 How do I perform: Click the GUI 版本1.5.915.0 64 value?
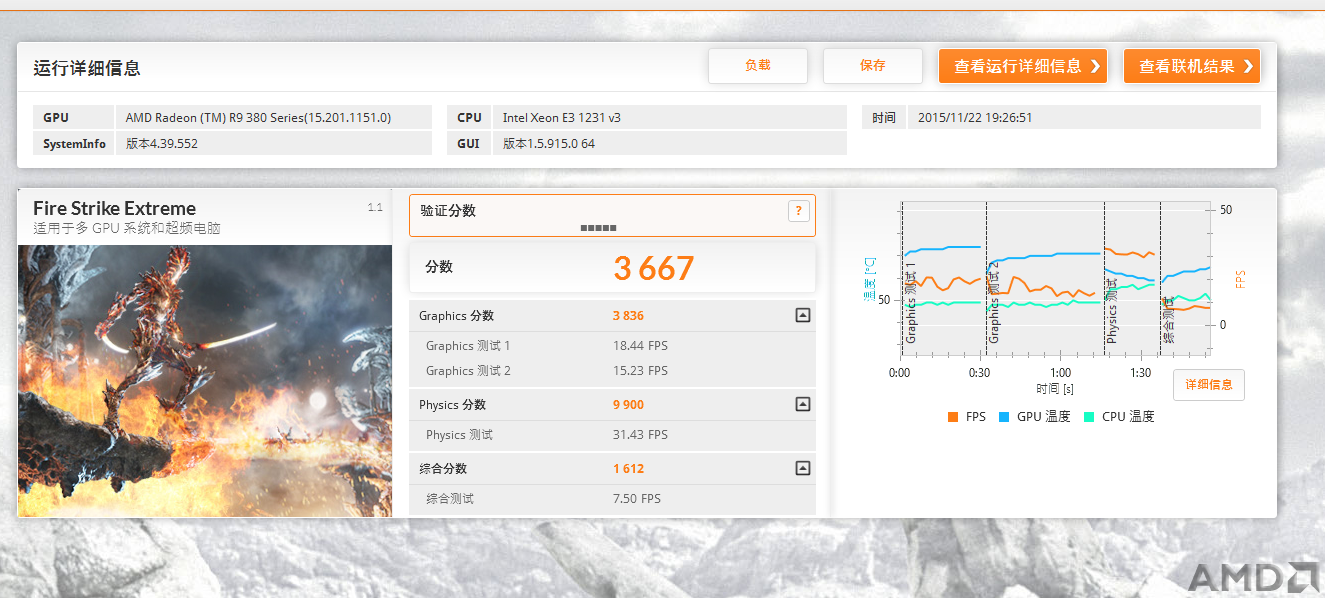point(549,144)
